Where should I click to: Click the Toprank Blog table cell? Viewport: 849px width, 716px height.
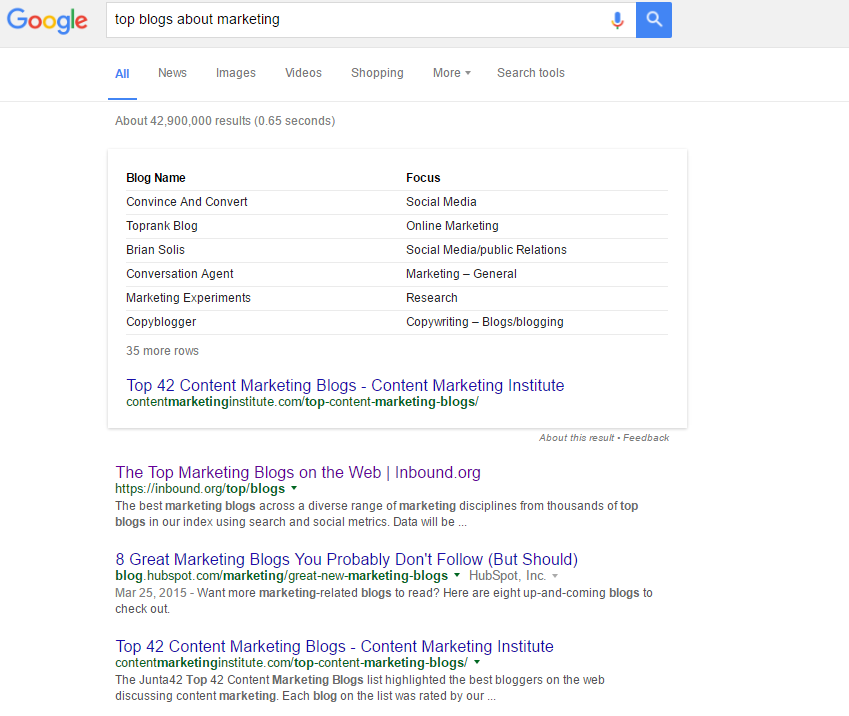click(x=162, y=226)
